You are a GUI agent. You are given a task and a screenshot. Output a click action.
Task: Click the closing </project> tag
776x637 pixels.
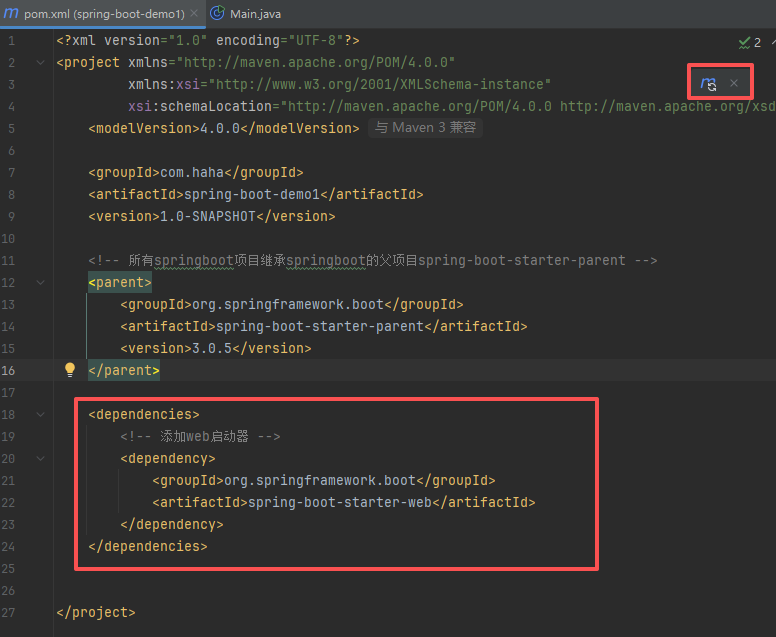click(96, 612)
